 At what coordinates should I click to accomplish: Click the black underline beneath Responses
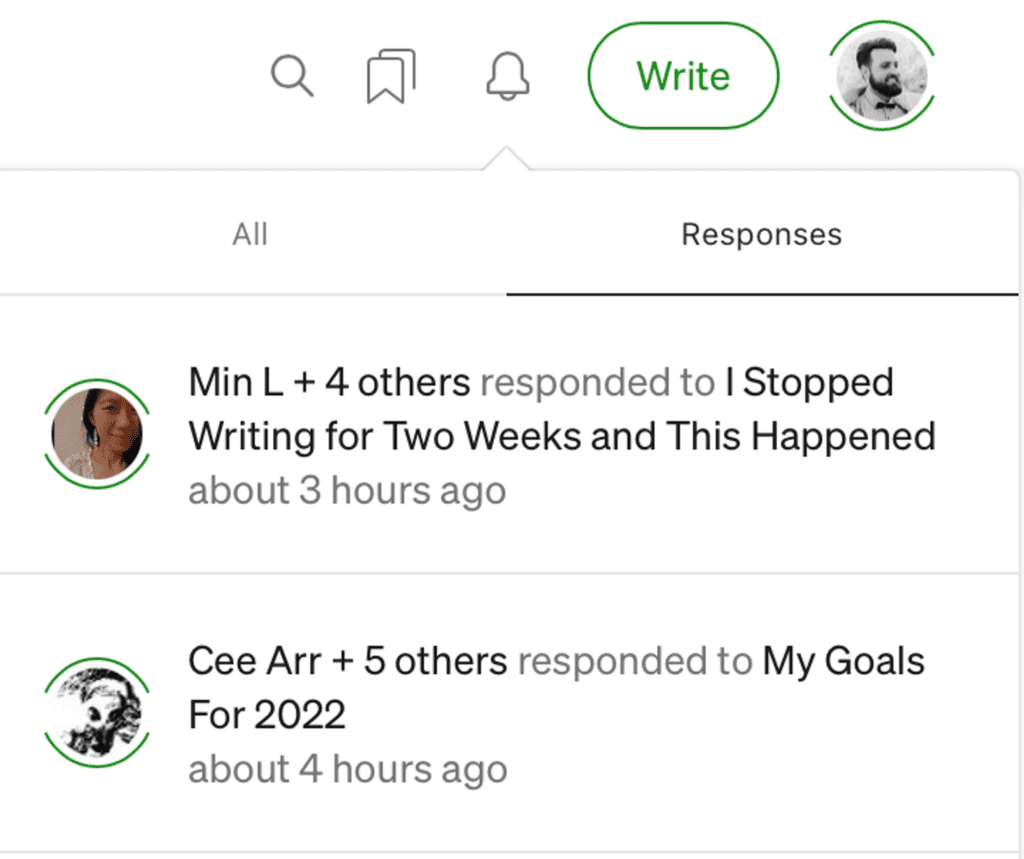[x=762, y=294]
